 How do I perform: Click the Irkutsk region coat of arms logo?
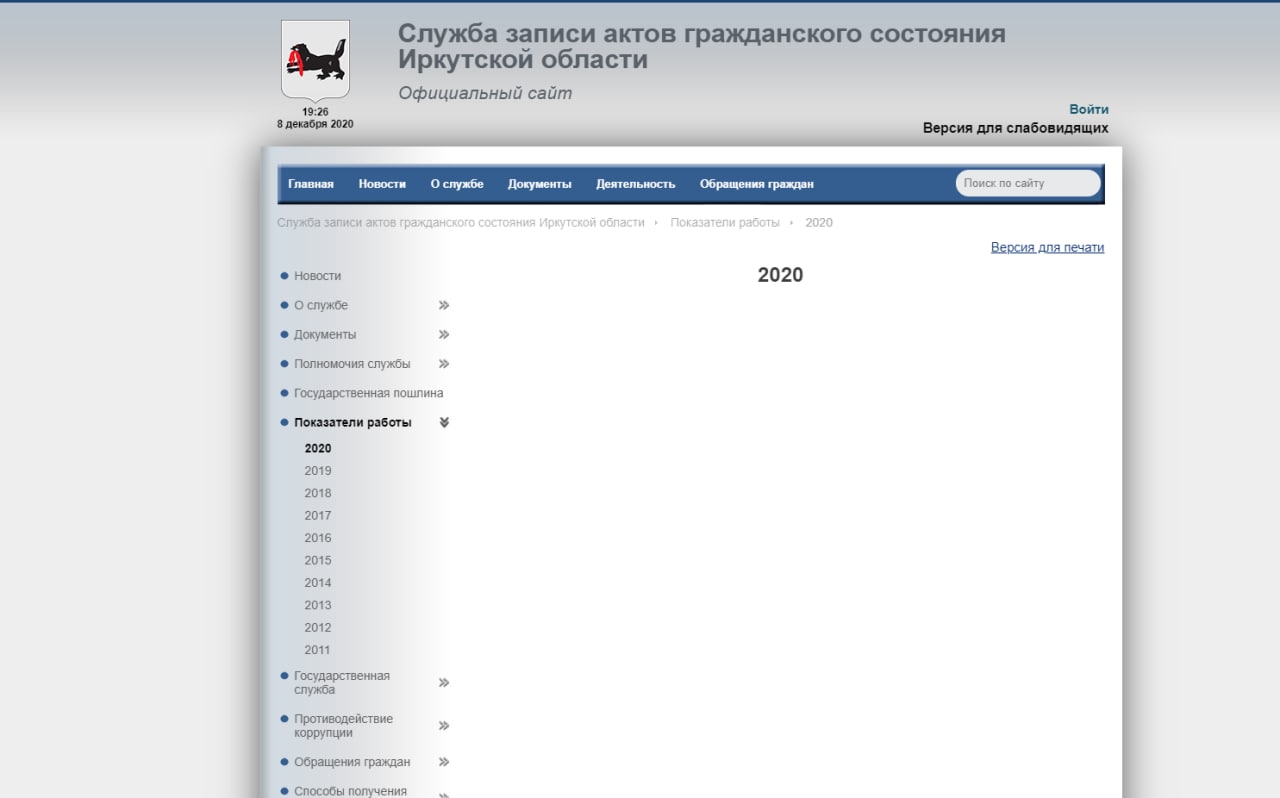[x=315, y=60]
